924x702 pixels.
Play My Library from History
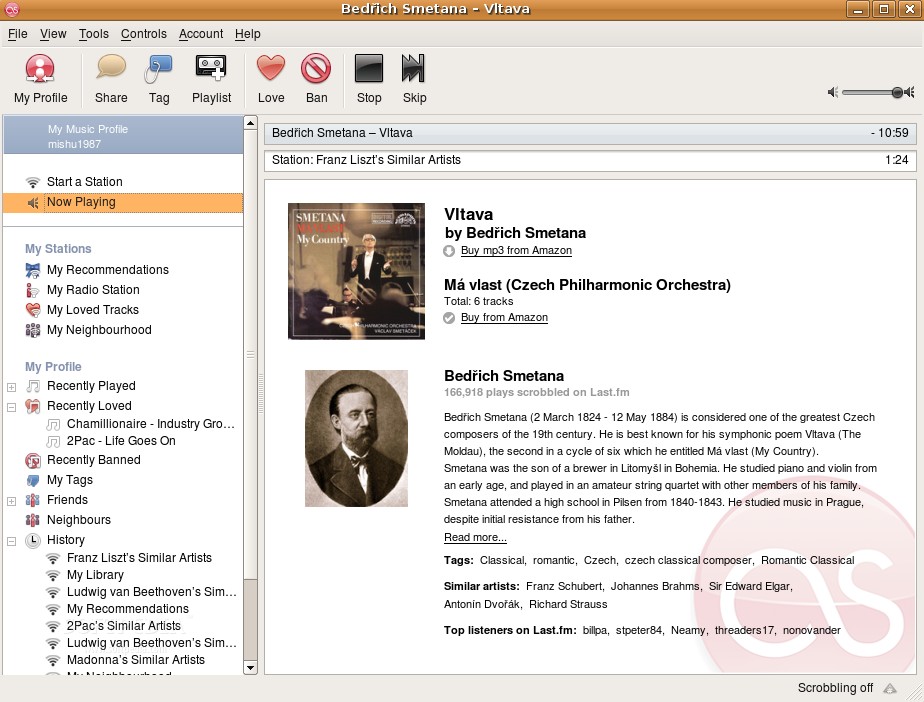coord(95,575)
